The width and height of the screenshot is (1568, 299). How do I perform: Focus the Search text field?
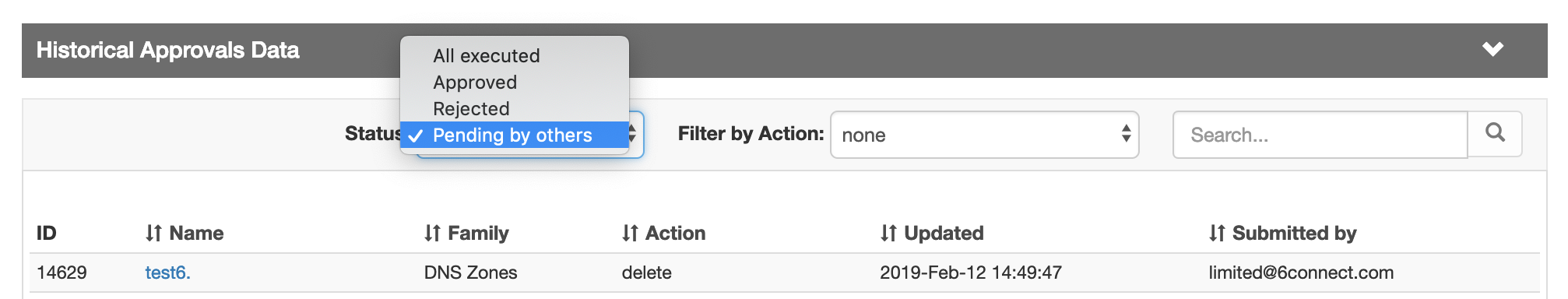(1320, 135)
